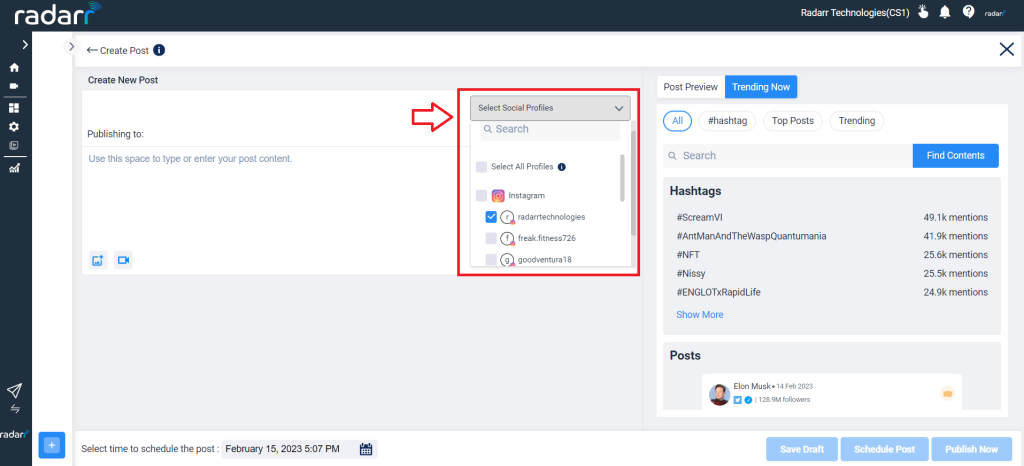Click the #NFT hashtag
This screenshot has height=466, width=1024.
(x=688, y=255)
